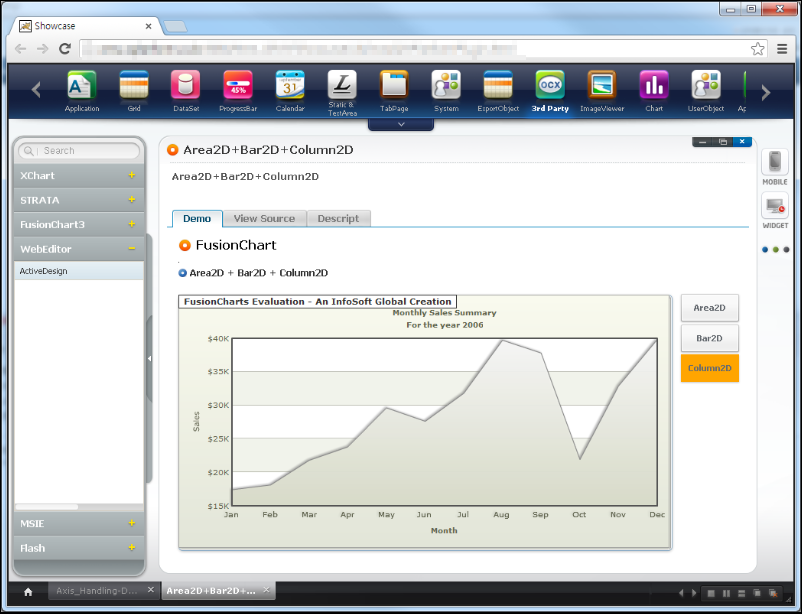Open the DataSet category icon
Viewport: 802px width, 614px height.
tap(185, 86)
